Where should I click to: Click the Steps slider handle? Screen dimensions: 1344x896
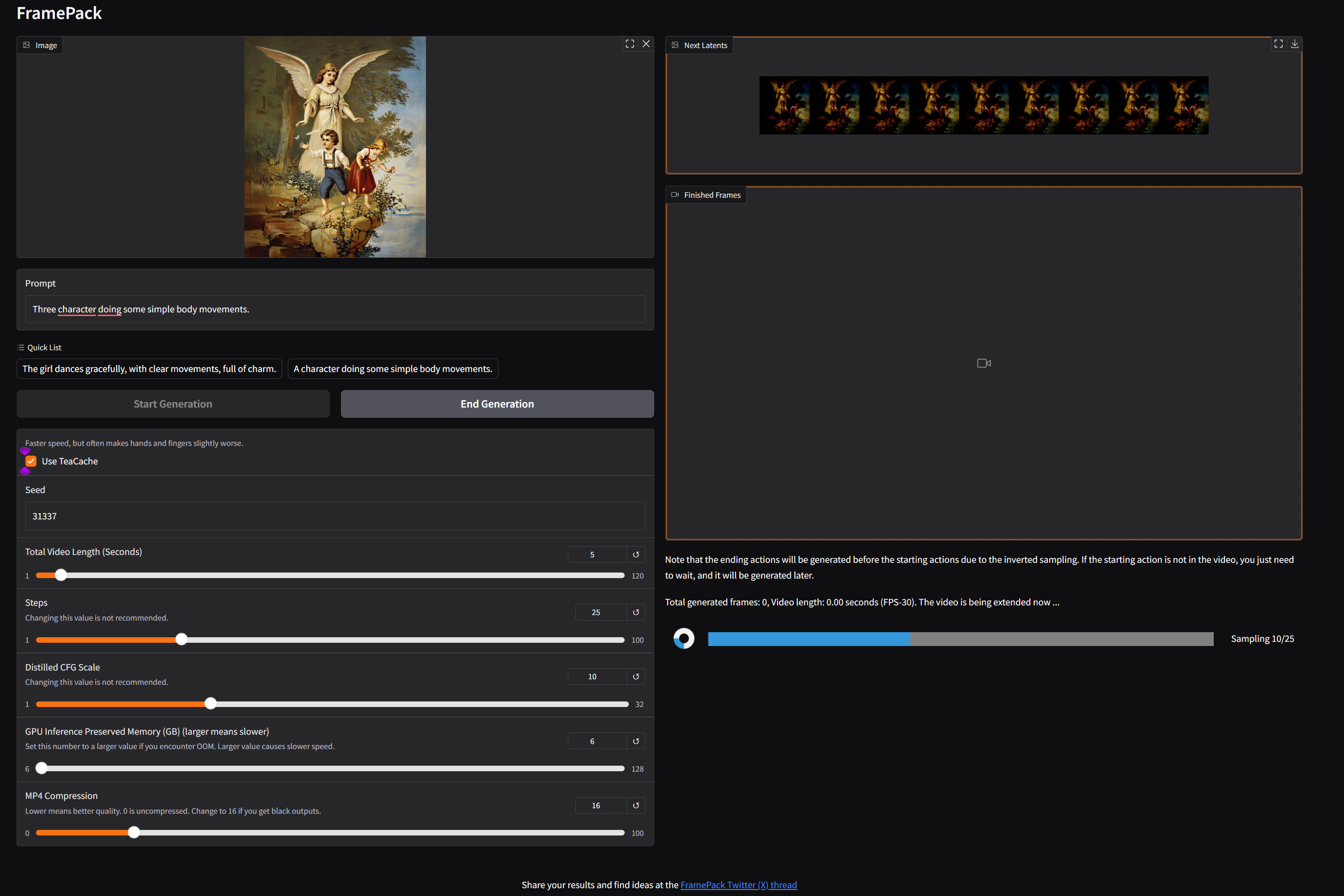[x=181, y=640]
